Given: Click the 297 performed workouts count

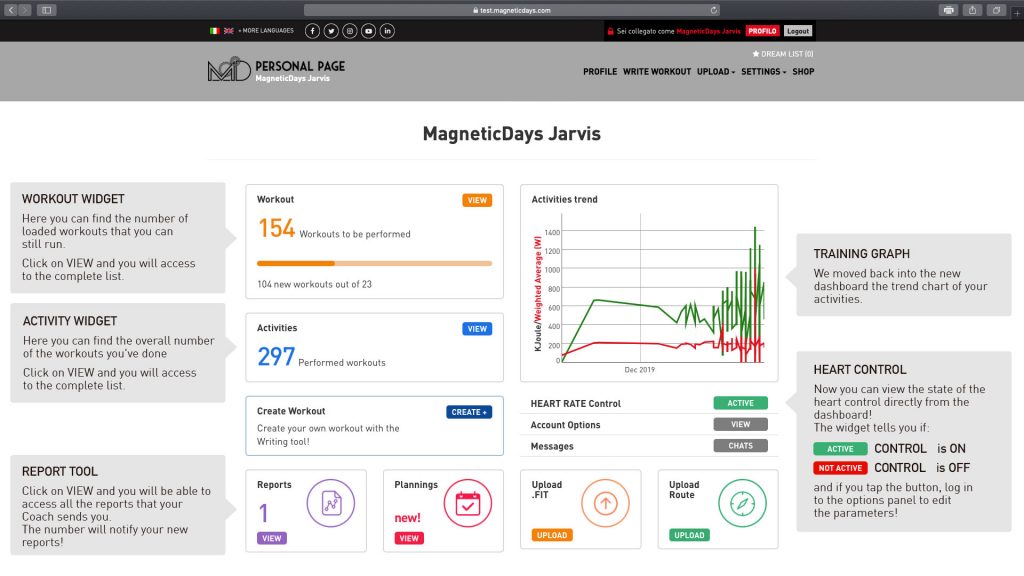Looking at the screenshot, I should [276, 357].
